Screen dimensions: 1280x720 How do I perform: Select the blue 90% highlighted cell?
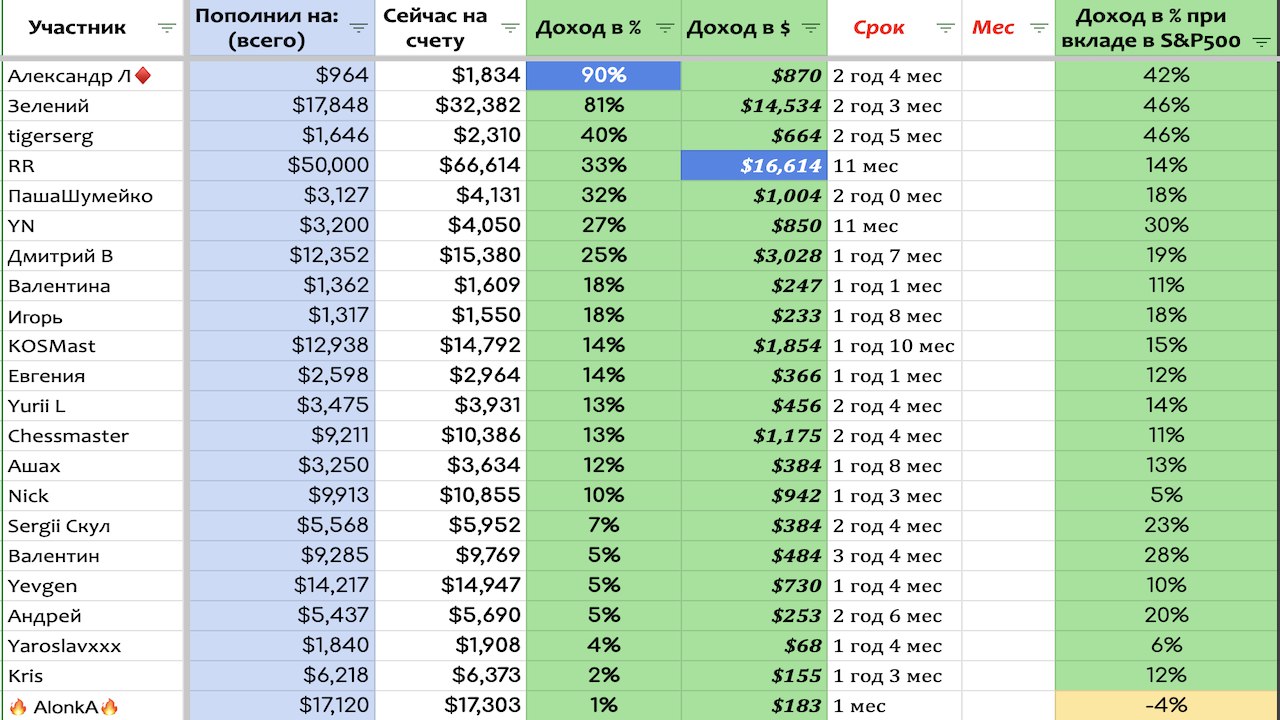tap(604, 75)
